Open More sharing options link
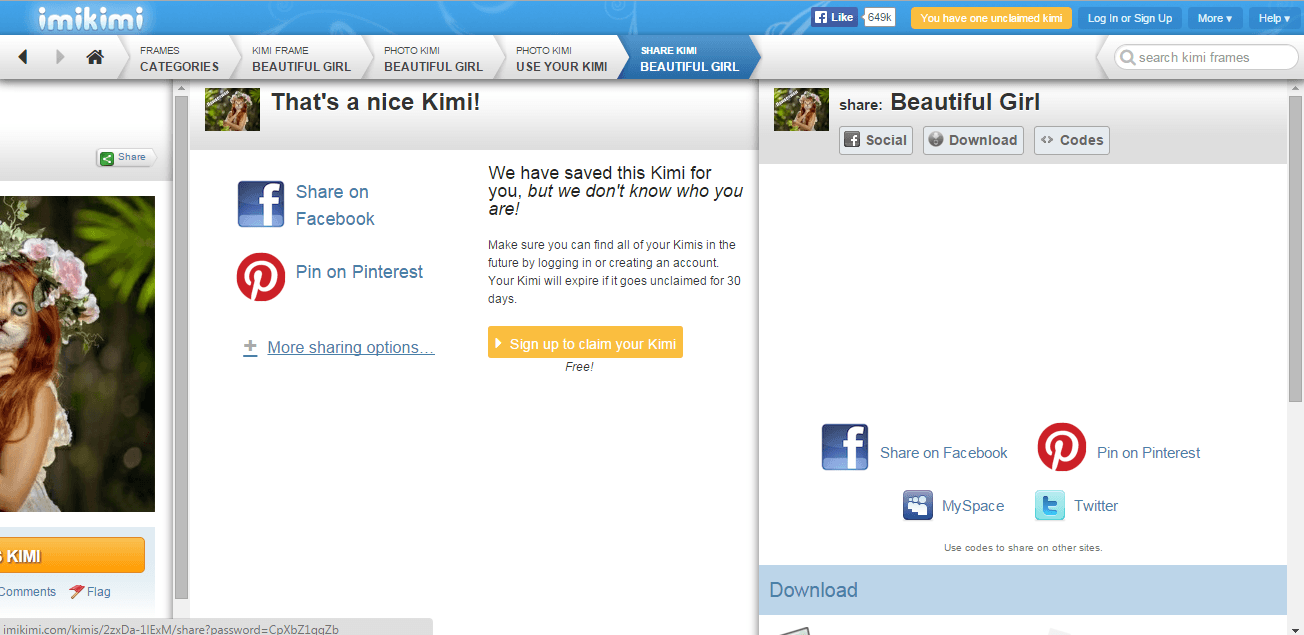The height and width of the screenshot is (635, 1304). pos(351,348)
